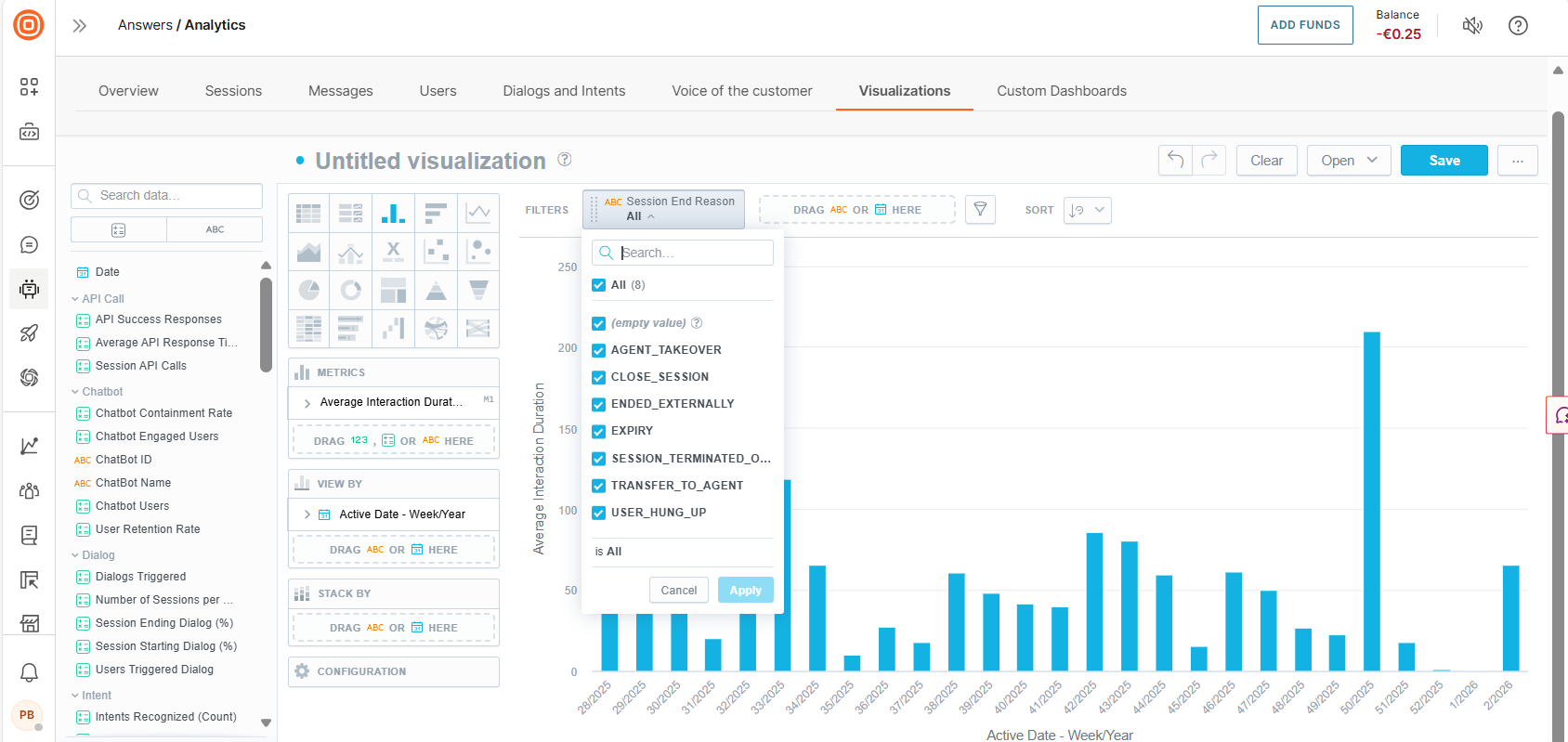Expand the Active Date - Week/Year item

307,514
